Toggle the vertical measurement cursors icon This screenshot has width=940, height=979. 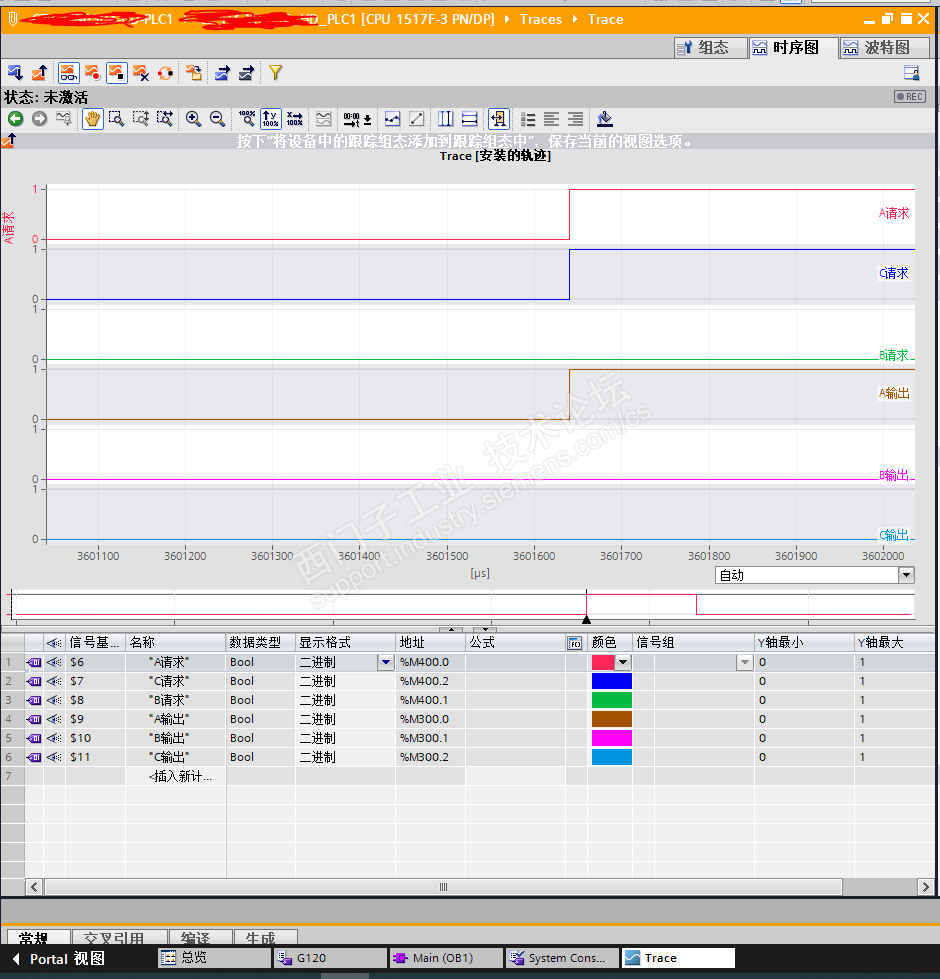pos(445,119)
